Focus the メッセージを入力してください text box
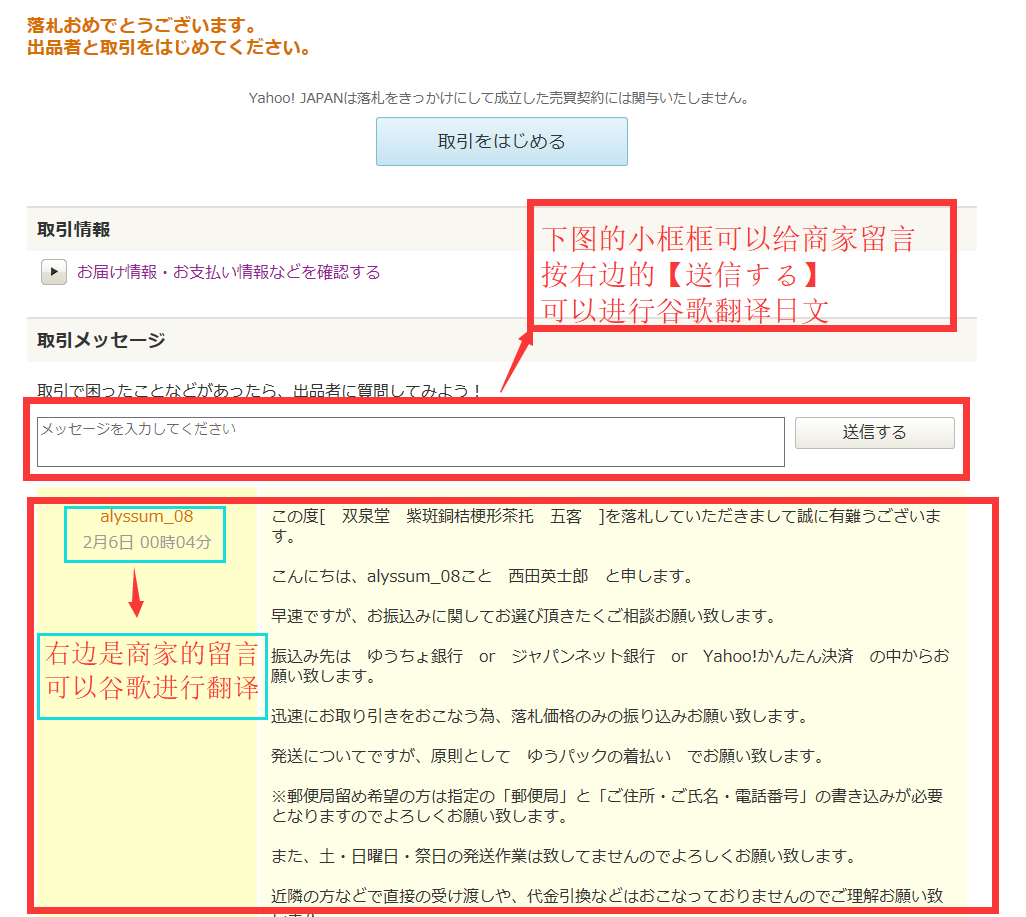1026x917 pixels. coord(410,442)
